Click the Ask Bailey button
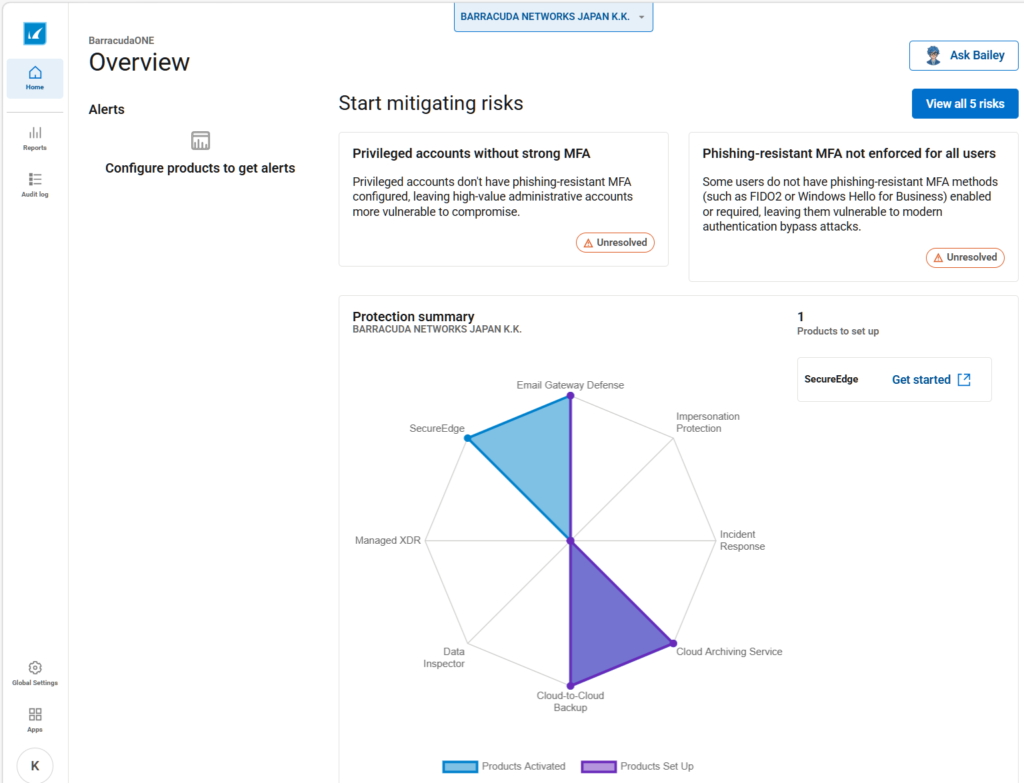 click(963, 56)
